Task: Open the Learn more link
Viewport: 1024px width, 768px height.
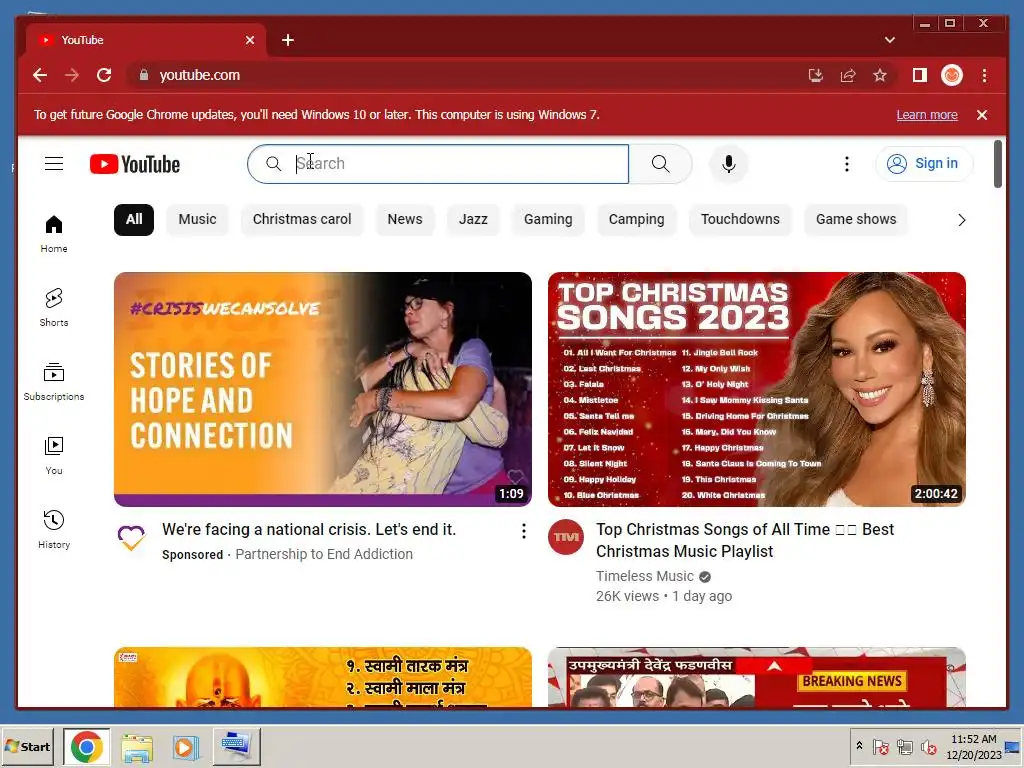Action: click(x=927, y=115)
